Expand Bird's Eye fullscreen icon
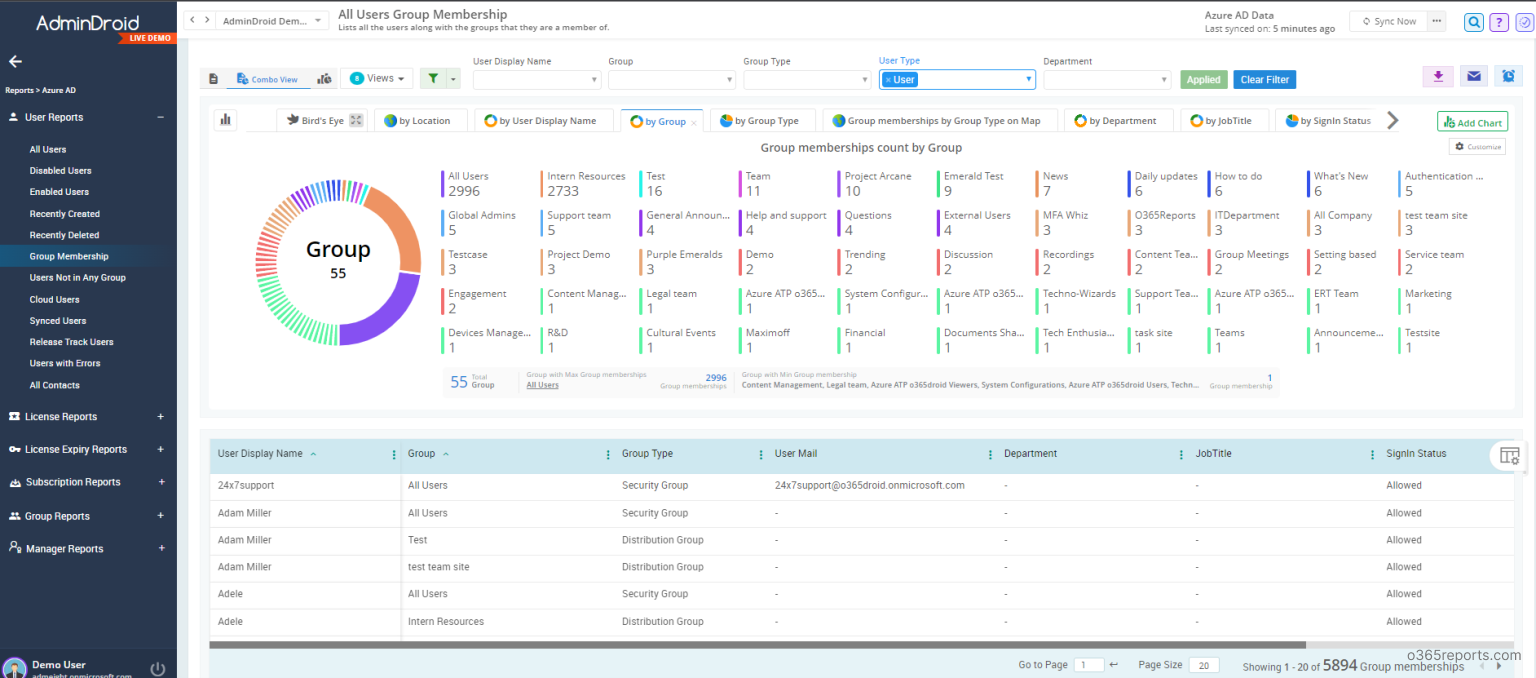The image size is (1536, 678). 356,121
